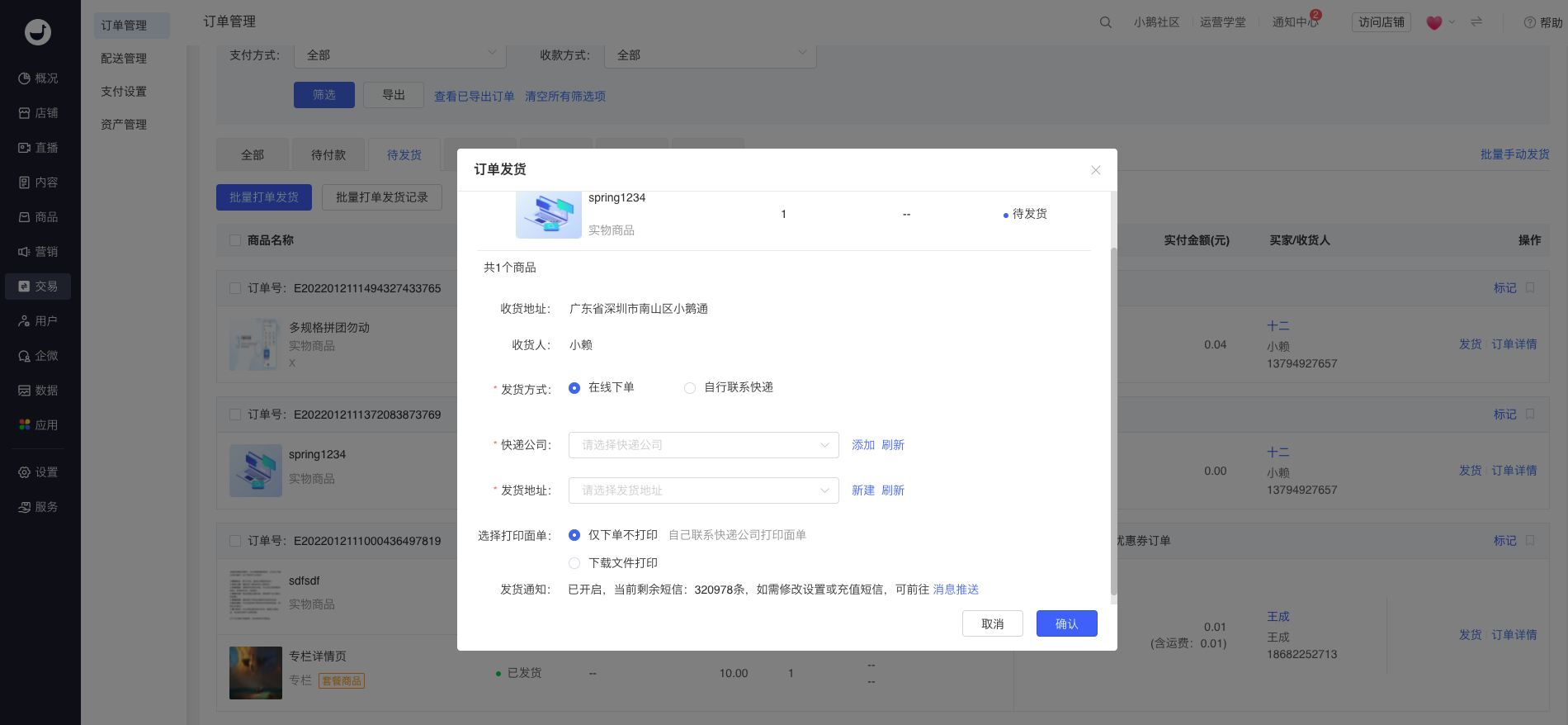1568x725 pixels.
Task: Click the spring1234 product thumbnail in dialog
Action: coord(548,215)
